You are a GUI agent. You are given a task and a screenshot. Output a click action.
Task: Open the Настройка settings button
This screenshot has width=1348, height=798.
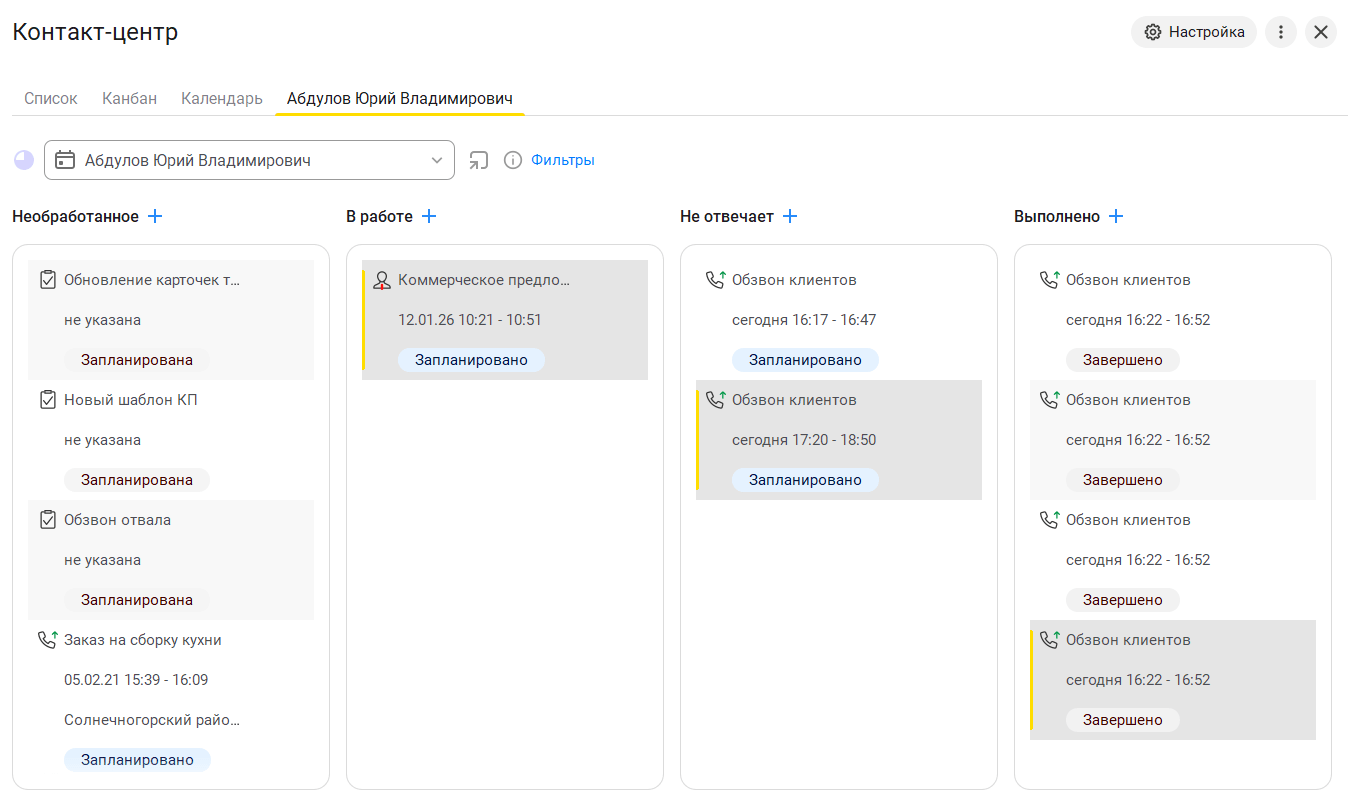click(1194, 32)
